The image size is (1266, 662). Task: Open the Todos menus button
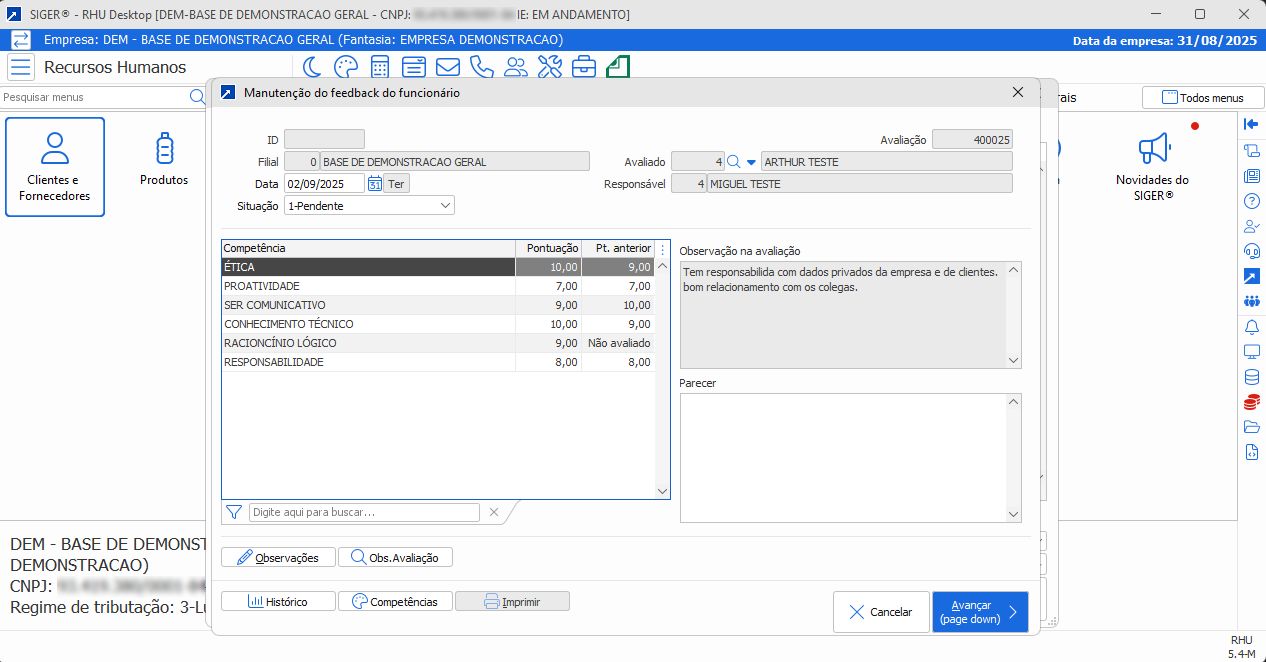(1202, 98)
